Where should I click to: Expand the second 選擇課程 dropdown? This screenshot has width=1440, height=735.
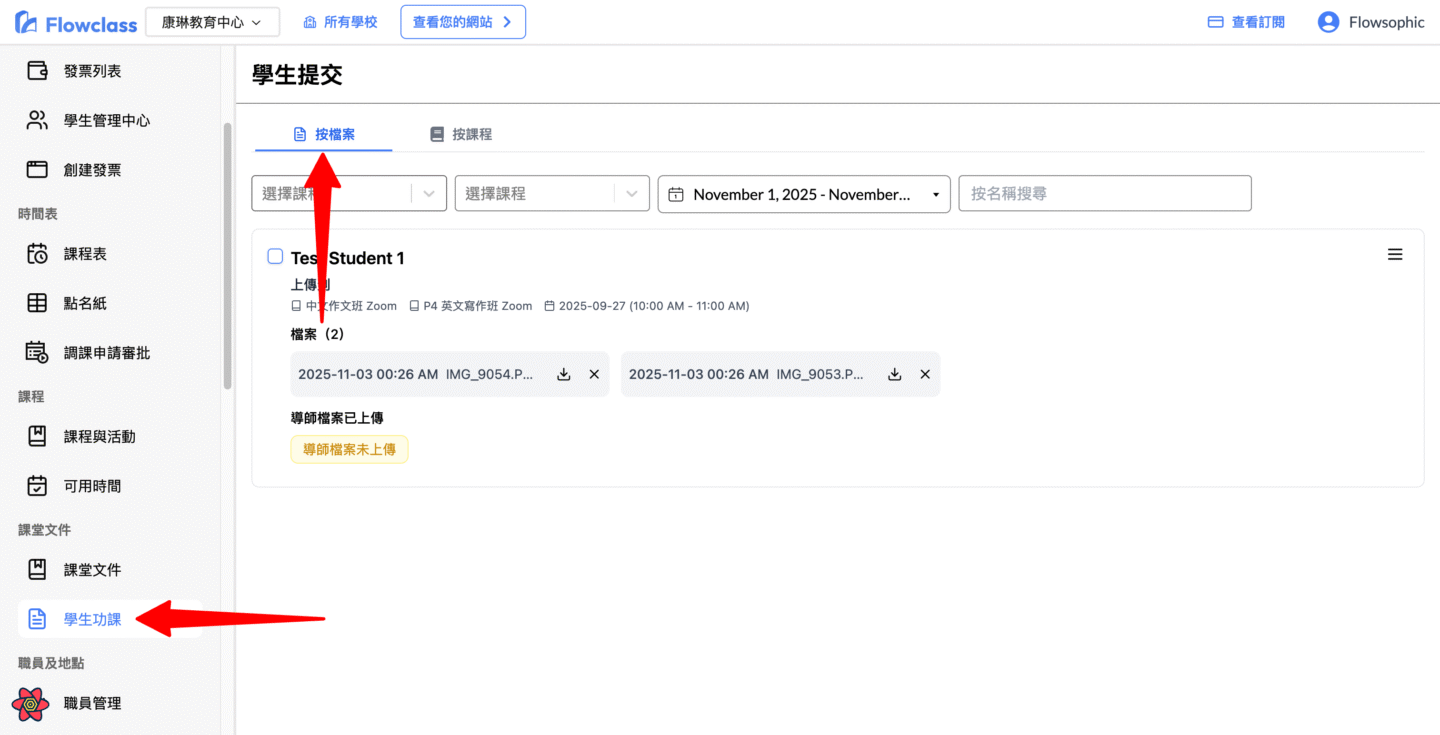[551, 194]
